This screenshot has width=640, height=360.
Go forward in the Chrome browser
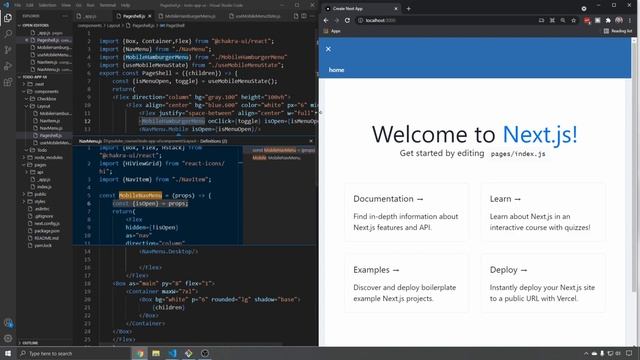(337, 20)
